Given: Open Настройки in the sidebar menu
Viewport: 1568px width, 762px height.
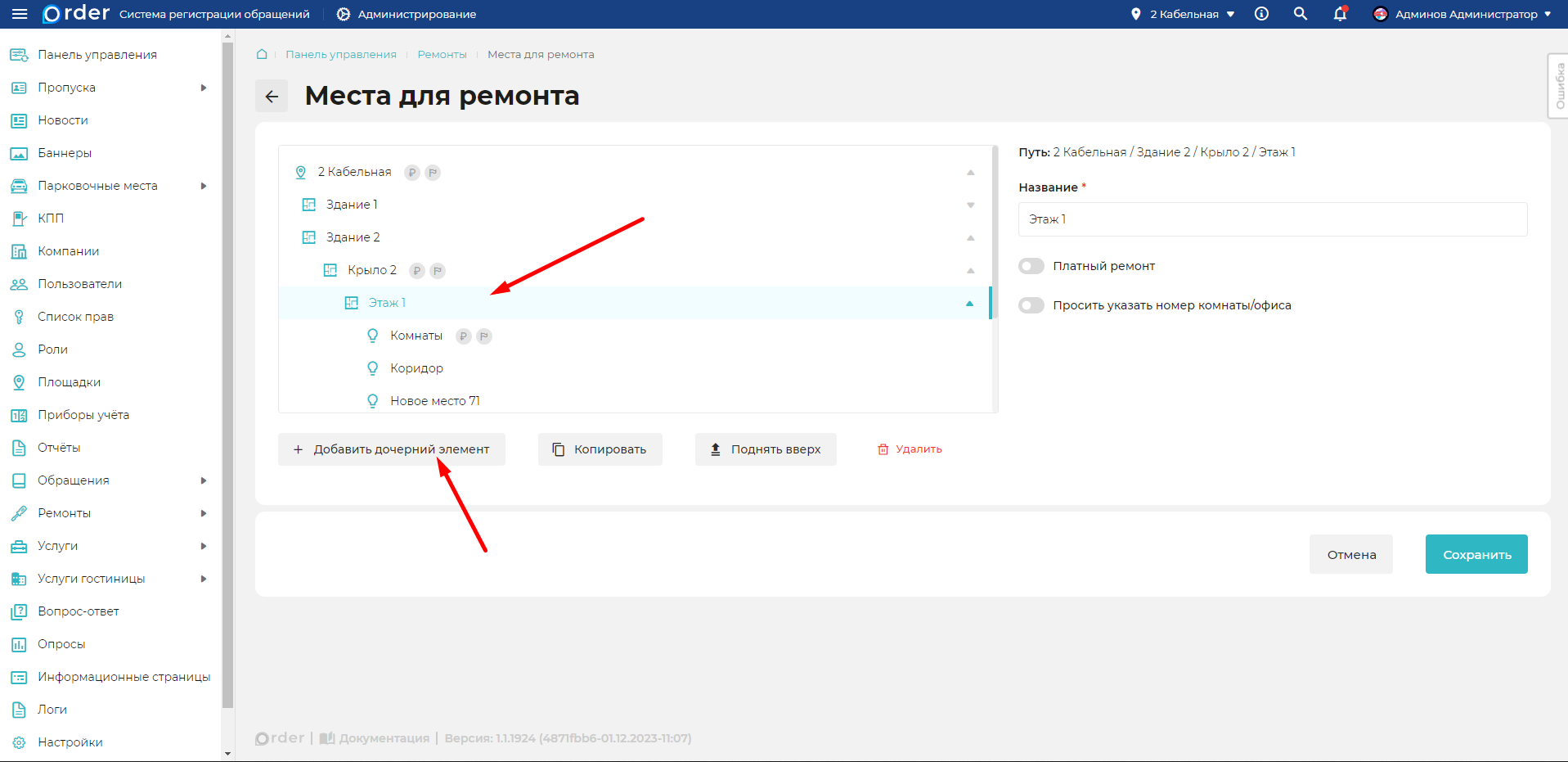Looking at the screenshot, I should click(x=70, y=742).
